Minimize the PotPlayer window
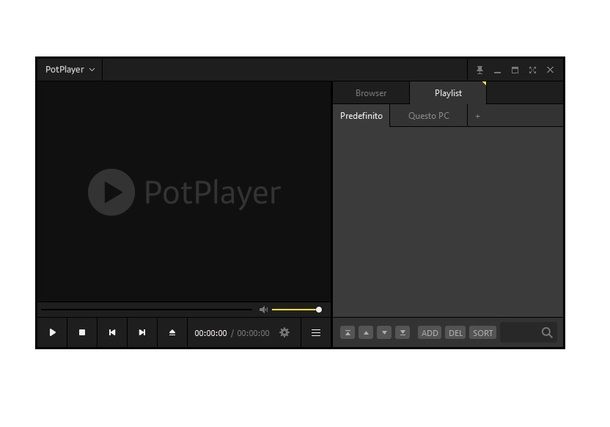This screenshot has height=427, width=610. tap(497, 71)
